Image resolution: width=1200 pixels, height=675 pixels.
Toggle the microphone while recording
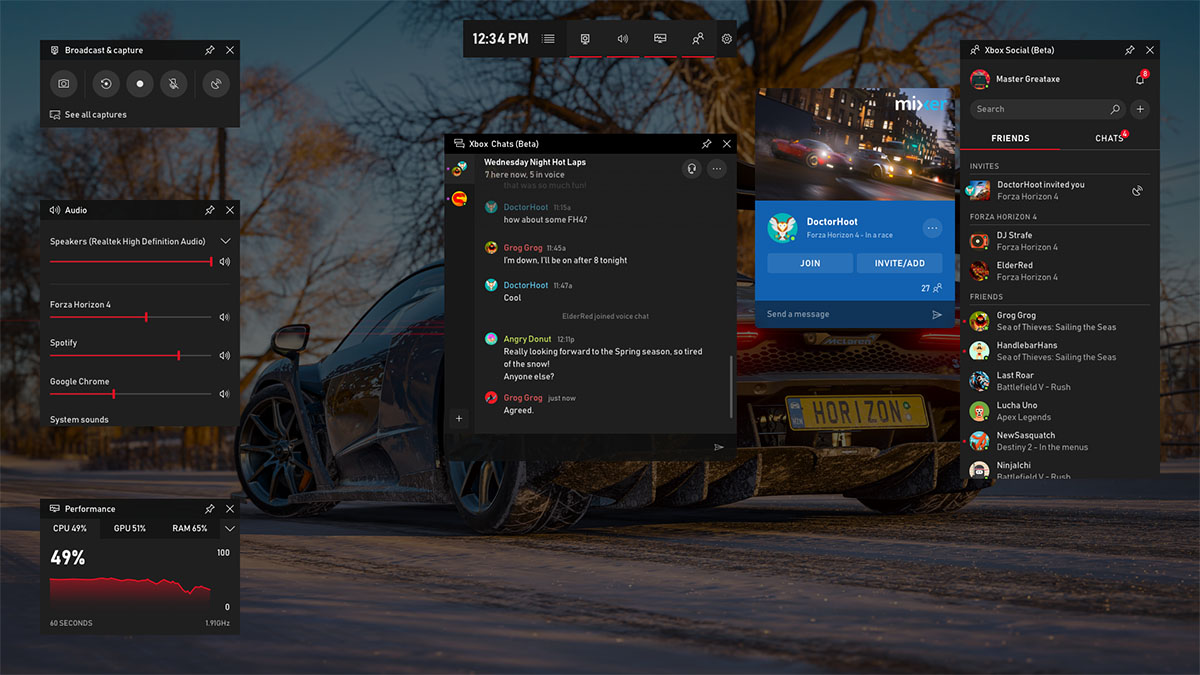pyautogui.click(x=174, y=84)
